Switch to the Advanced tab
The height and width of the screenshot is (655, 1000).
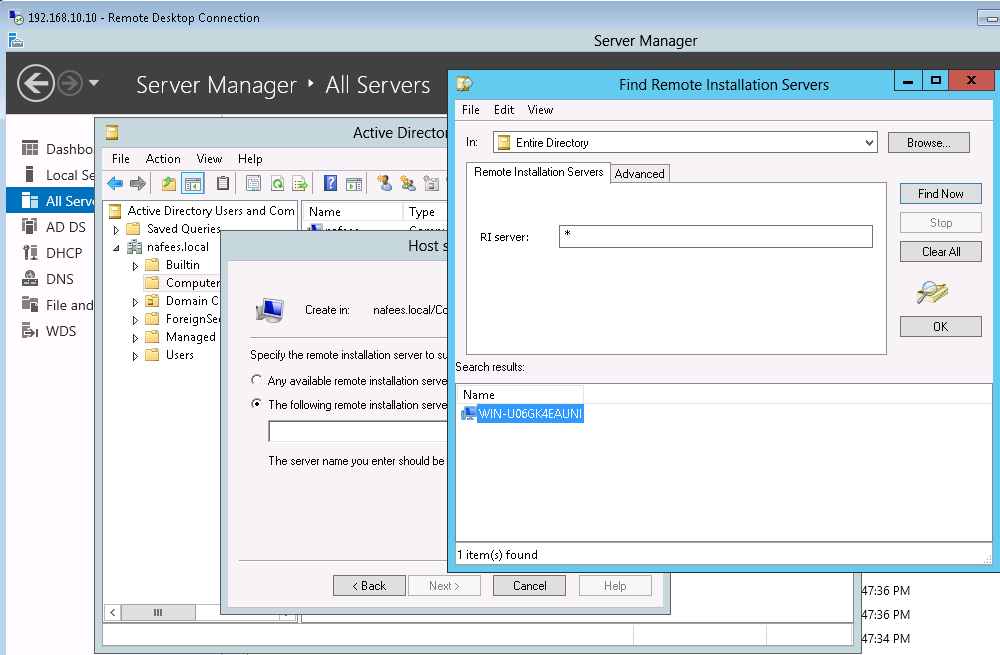pos(639,173)
